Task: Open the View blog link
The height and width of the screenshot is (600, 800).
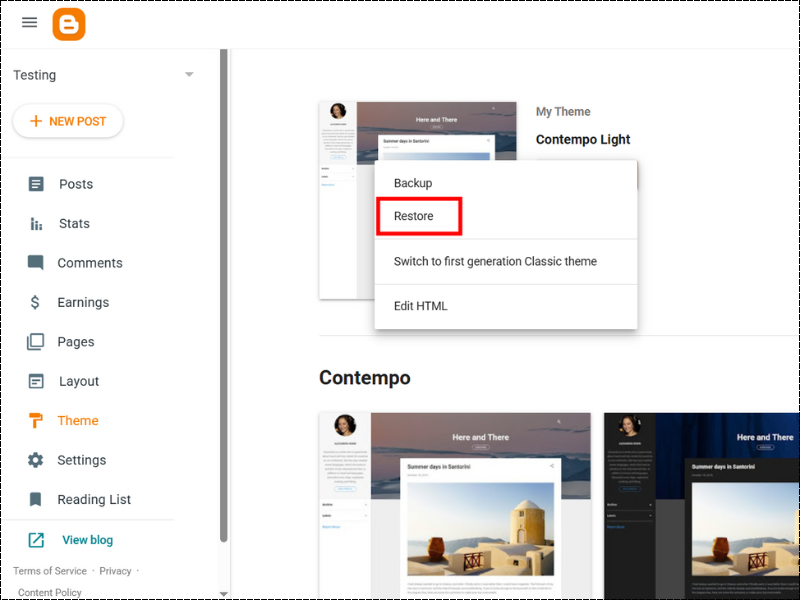Action: pos(87,540)
